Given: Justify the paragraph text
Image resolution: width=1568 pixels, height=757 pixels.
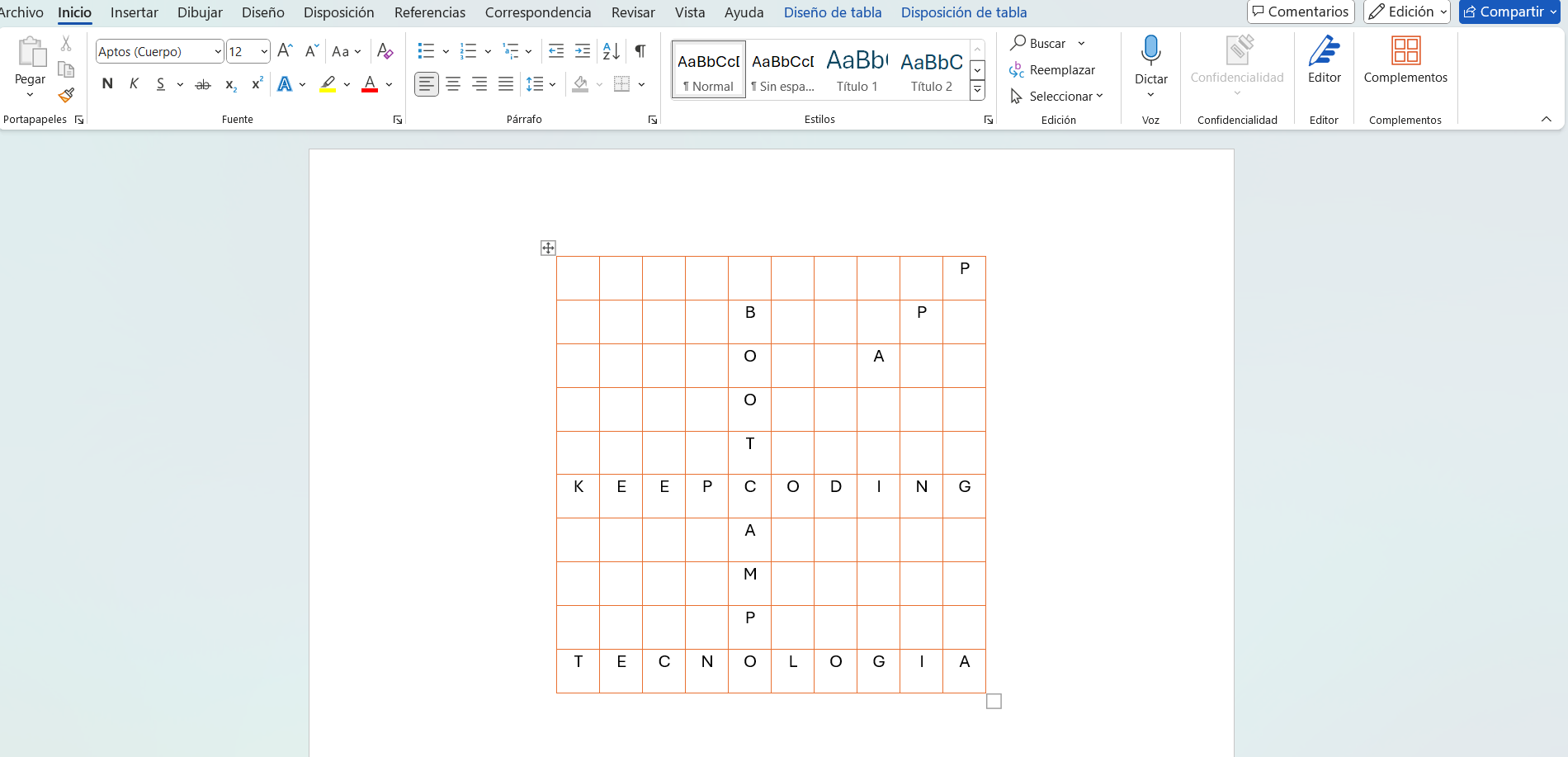Looking at the screenshot, I should (506, 83).
